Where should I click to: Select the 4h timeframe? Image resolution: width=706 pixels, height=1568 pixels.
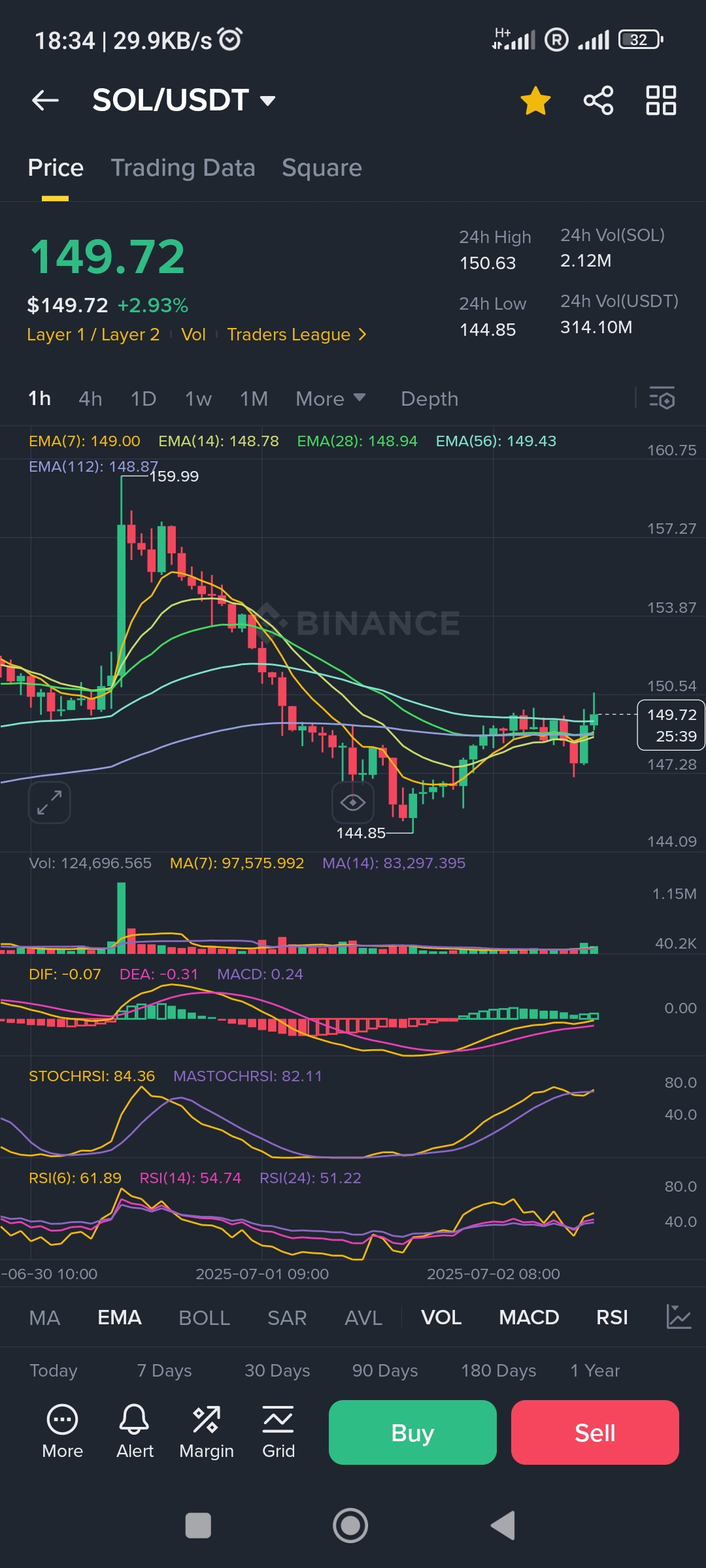90,399
